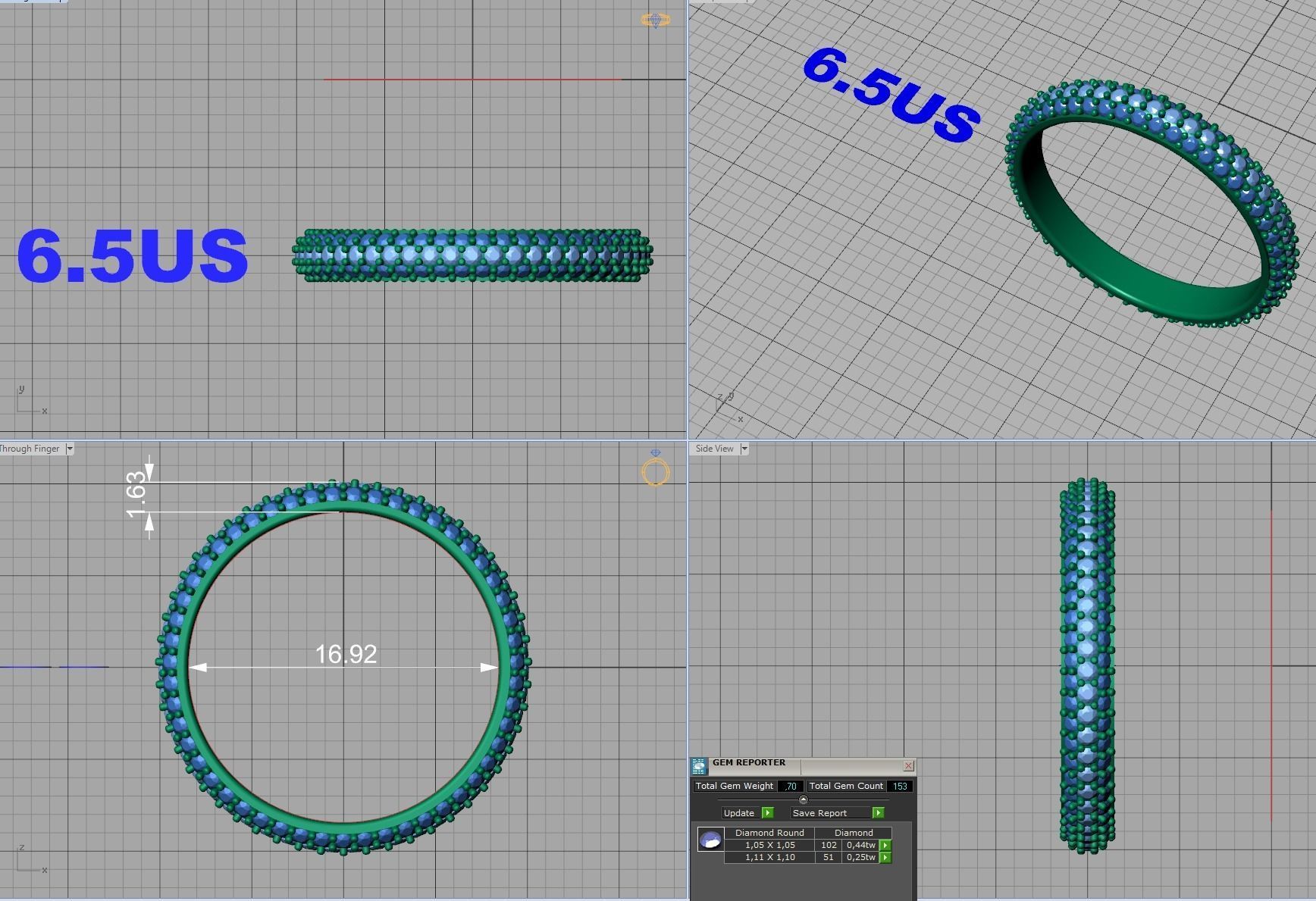Open the Through Finger viewport dropdown arrow
This screenshot has width=1316, height=901.
(70, 449)
